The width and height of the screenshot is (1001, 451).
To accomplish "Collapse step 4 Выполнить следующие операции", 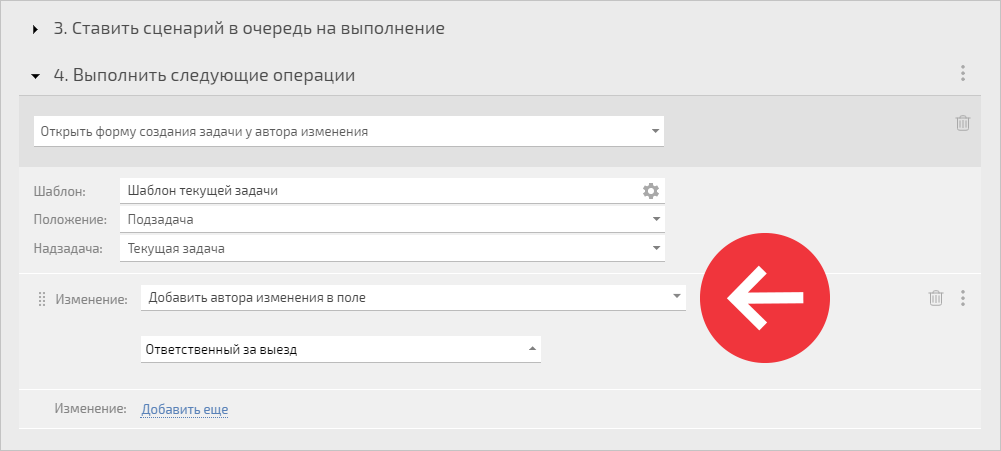I will click(35, 76).
